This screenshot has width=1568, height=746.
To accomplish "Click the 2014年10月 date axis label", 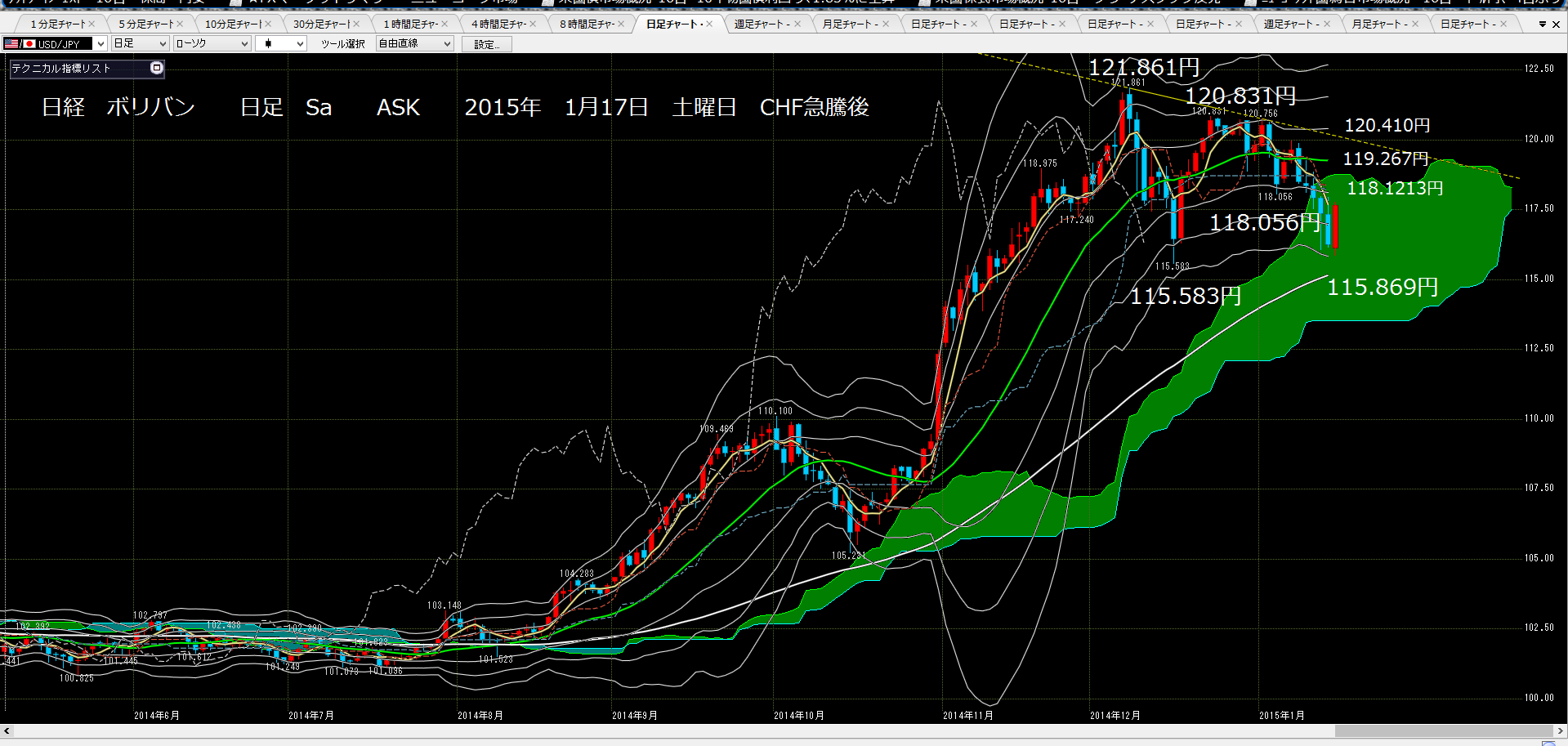I will pyautogui.click(x=799, y=716).
